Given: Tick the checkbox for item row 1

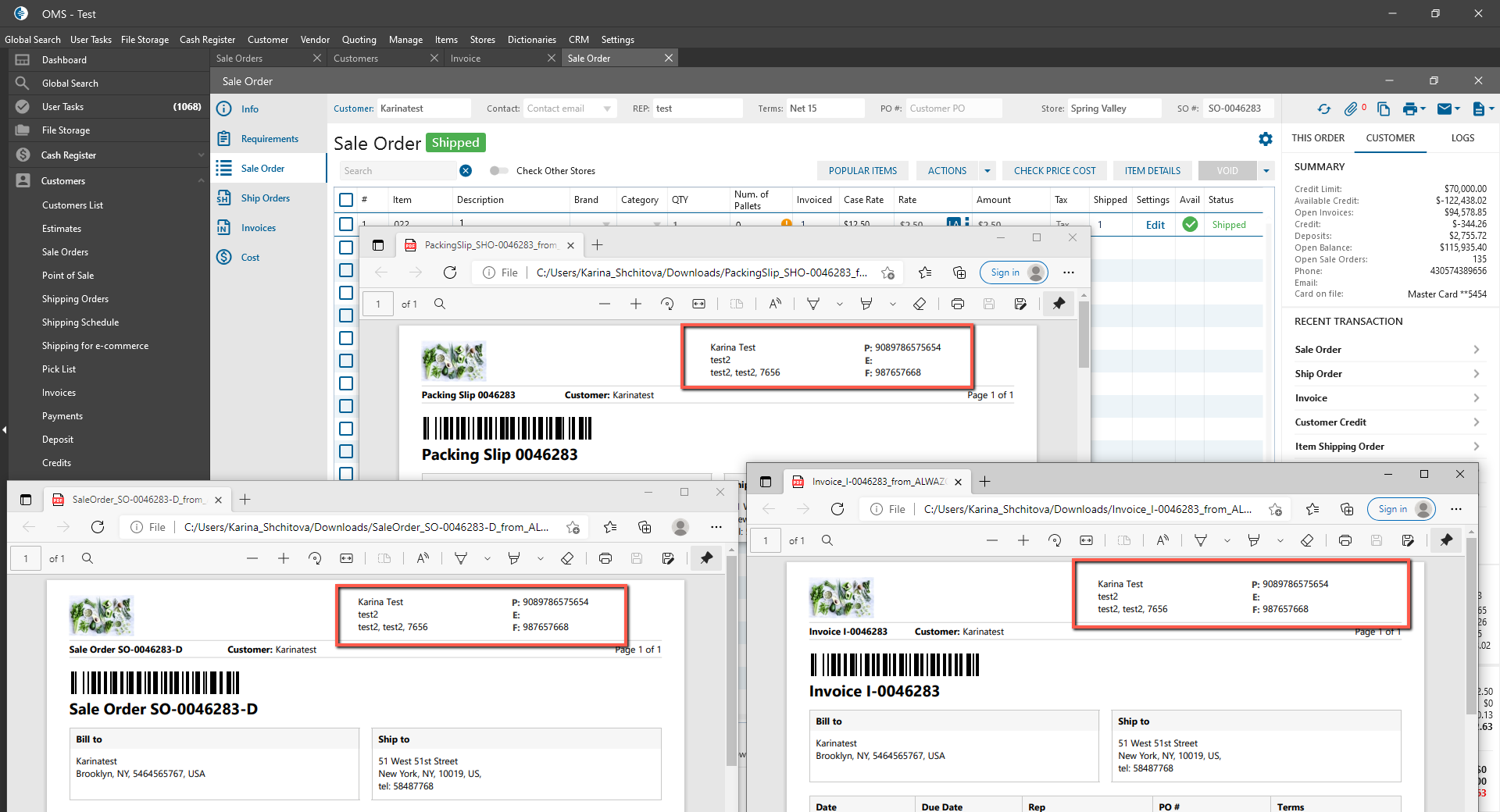Looking at the screenshot, I should [346, 224].
